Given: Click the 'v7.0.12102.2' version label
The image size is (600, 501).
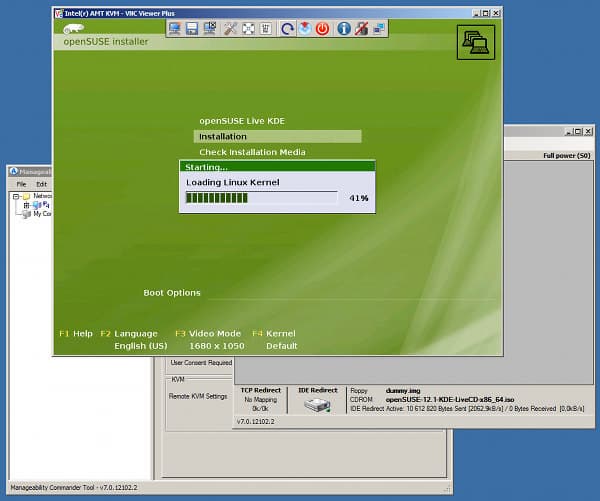Looking at the screenshot, I should pyautogui.click(x=255, y=422).
